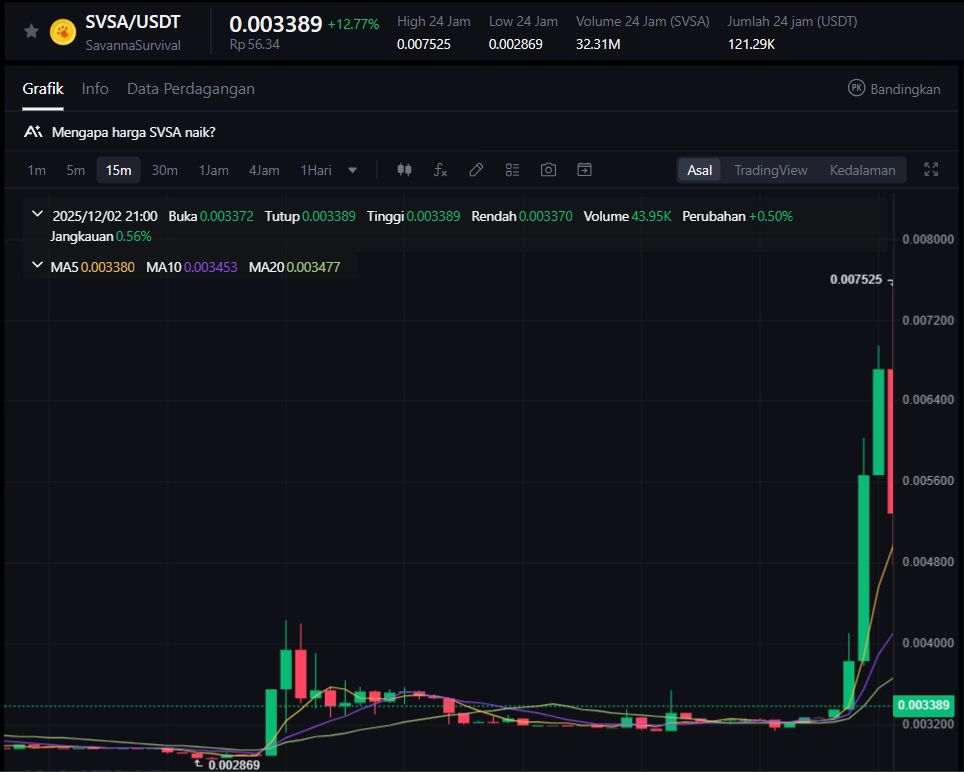Open chart settings list icon
The width and height of the screenshot is (964, 772).
coord(512,170)
